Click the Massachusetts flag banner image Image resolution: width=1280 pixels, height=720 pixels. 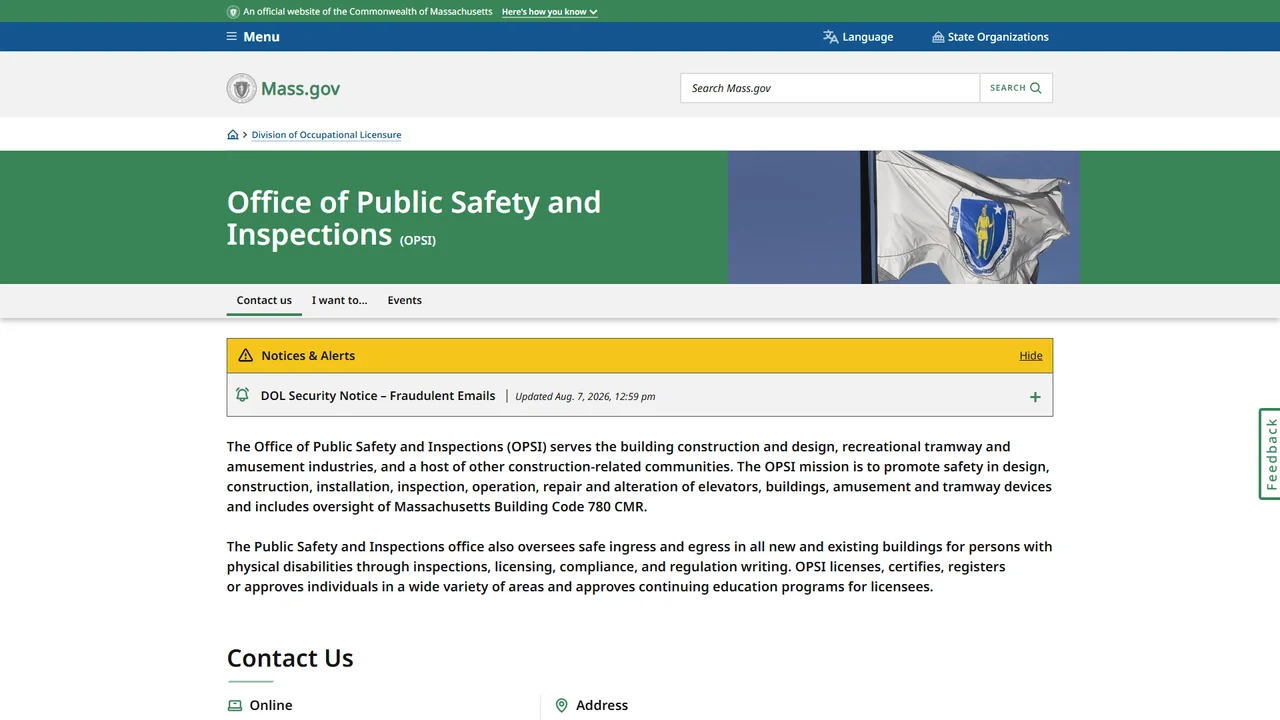click(904, 217)
